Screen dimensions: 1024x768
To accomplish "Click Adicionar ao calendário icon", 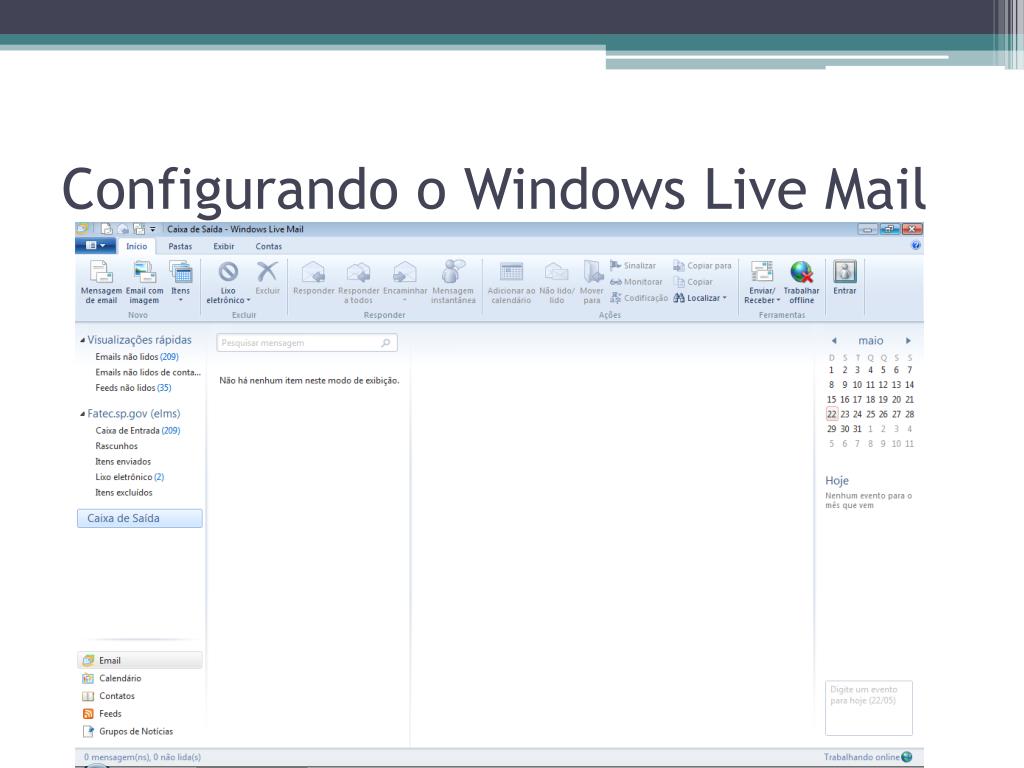I will 511,272.
